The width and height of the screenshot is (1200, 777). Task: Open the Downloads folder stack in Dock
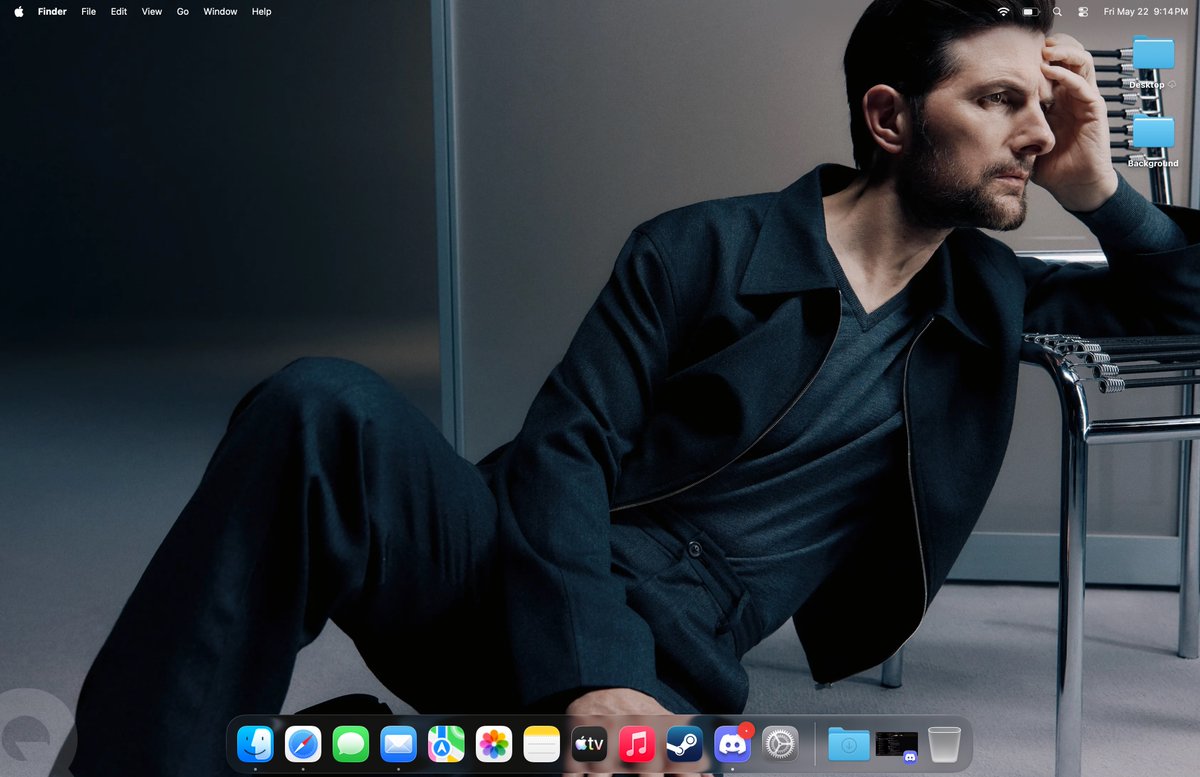(849, 744)
